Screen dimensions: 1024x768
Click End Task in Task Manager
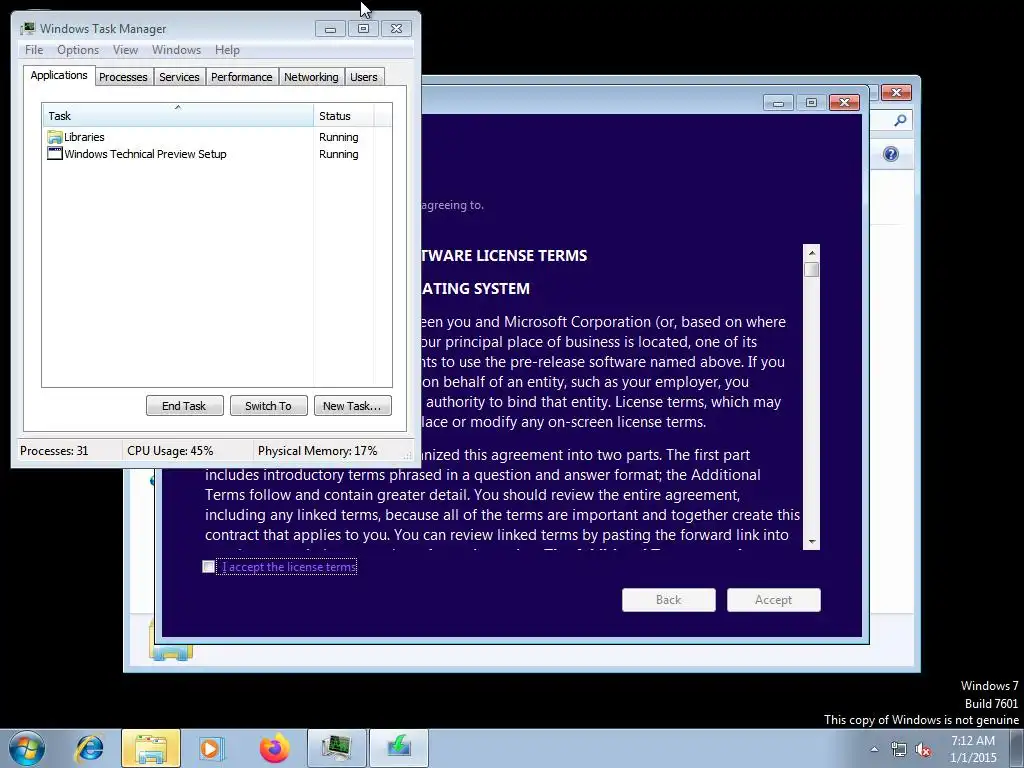[x=184, y=406]
